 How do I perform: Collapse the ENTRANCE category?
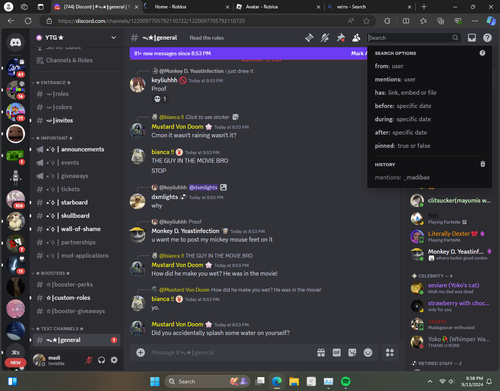pyautogui.click(x=52, y=82)
